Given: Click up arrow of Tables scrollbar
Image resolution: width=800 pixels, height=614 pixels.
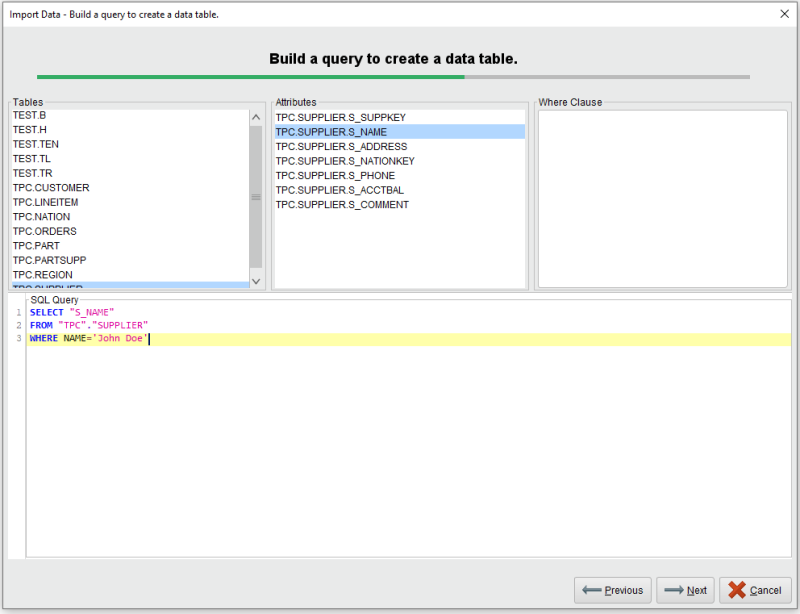Looking at the screenshot, I should coord(256,117).
